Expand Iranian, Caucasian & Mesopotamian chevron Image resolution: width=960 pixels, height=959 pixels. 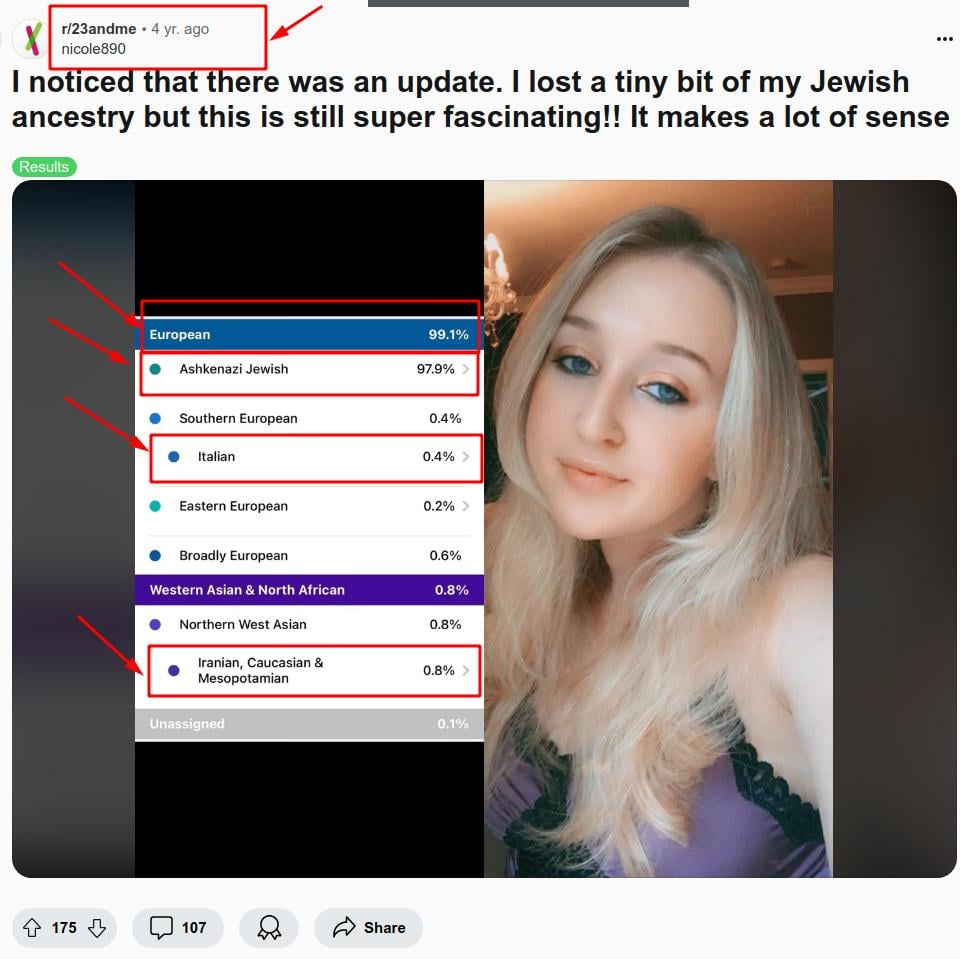pos(466,670)
